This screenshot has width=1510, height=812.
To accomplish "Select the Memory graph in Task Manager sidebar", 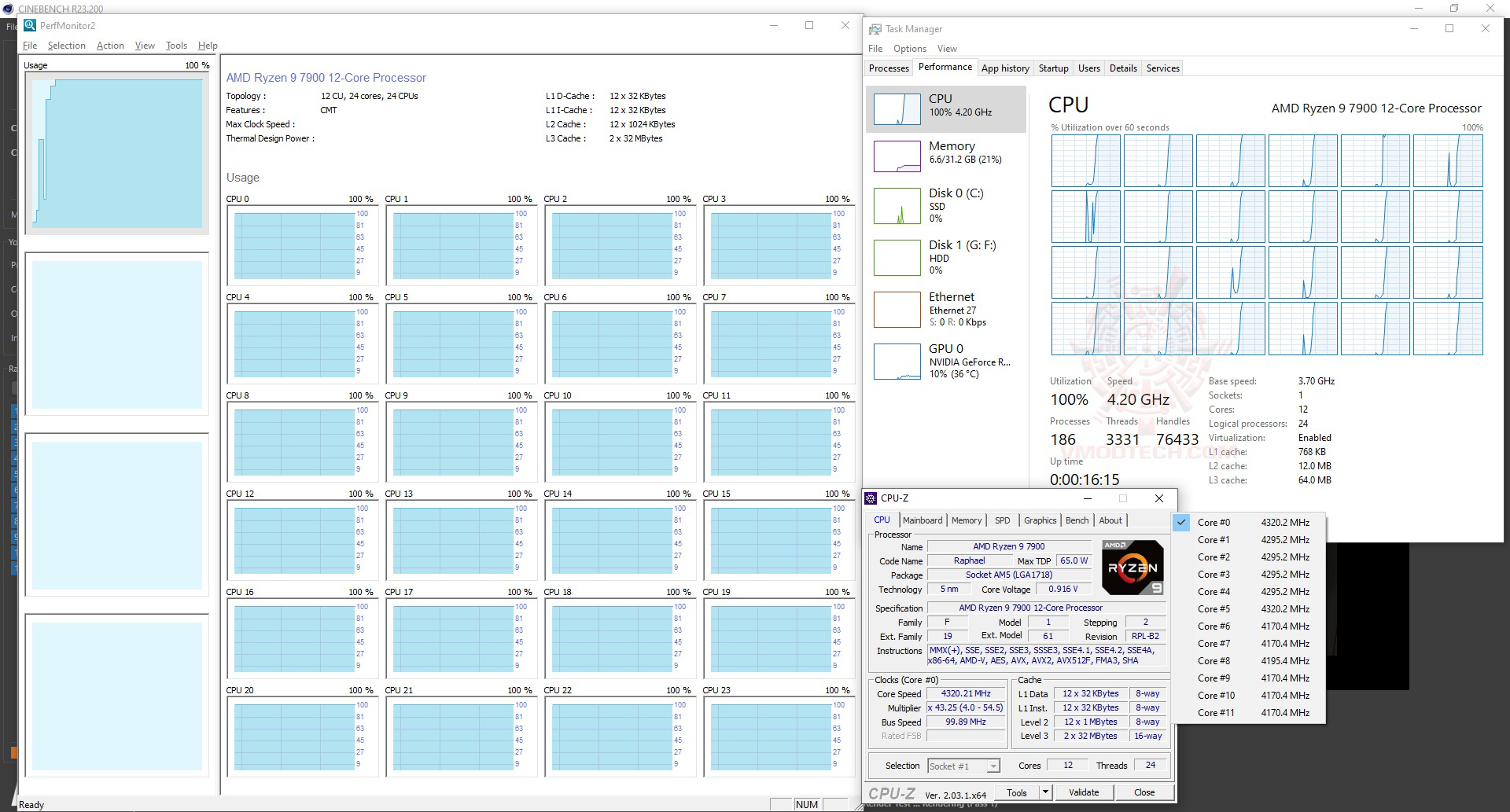I will click(897, 156).
